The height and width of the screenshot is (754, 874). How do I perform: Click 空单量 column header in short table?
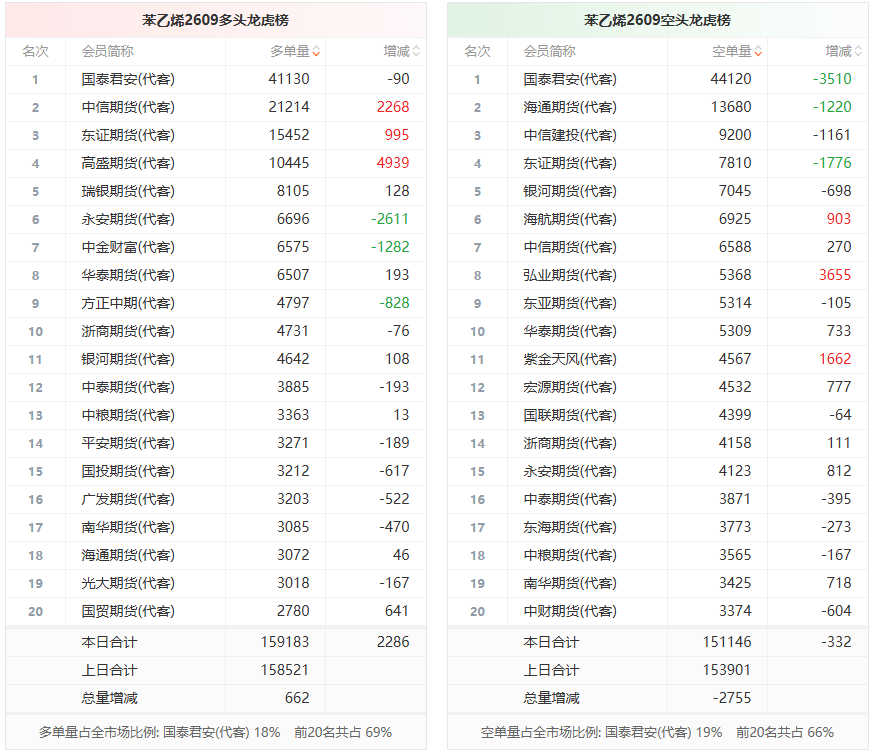coord(732,52)
